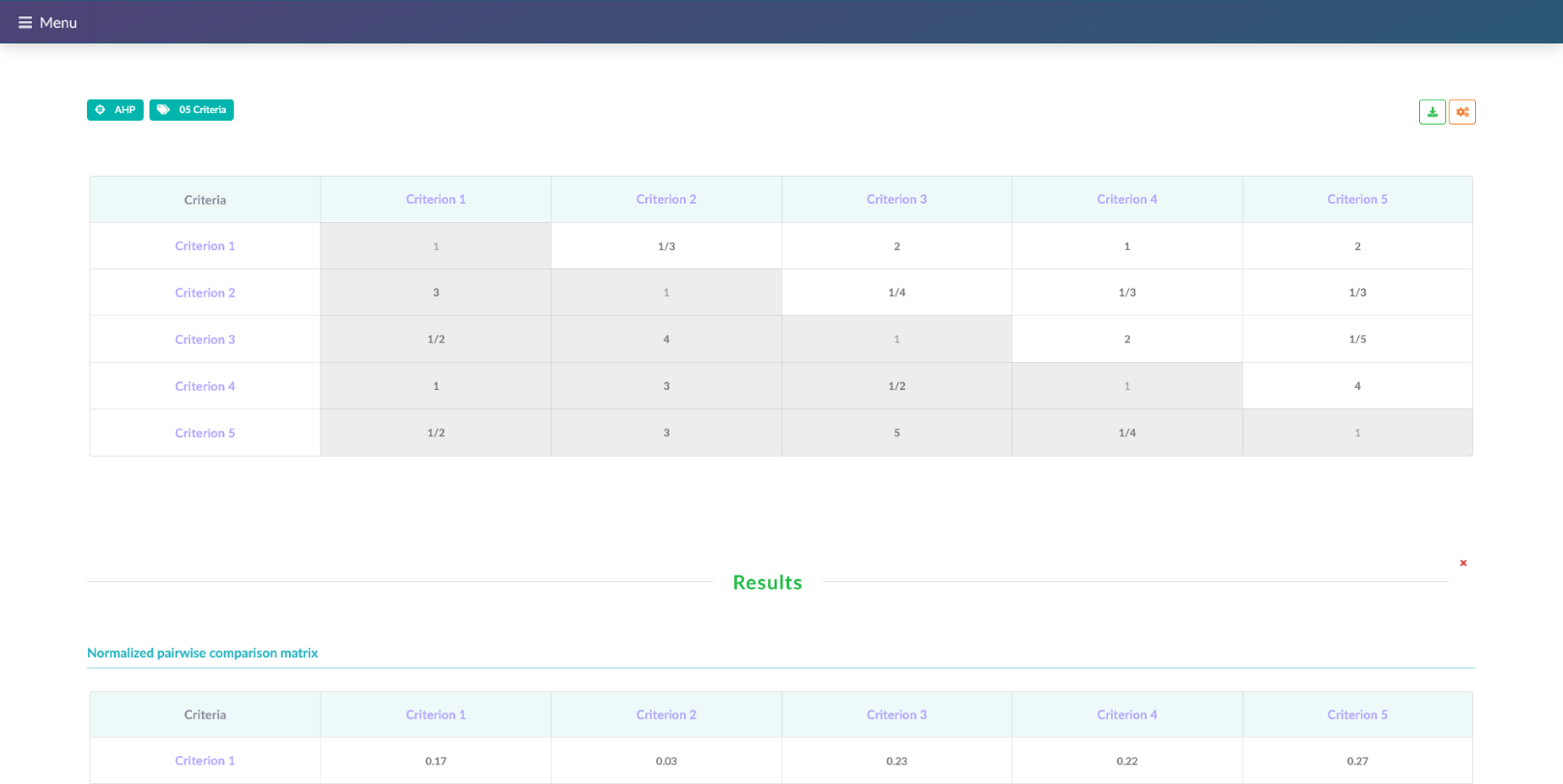Open the orange settings gears button

pyautogui.click(x=1463, y=112)
